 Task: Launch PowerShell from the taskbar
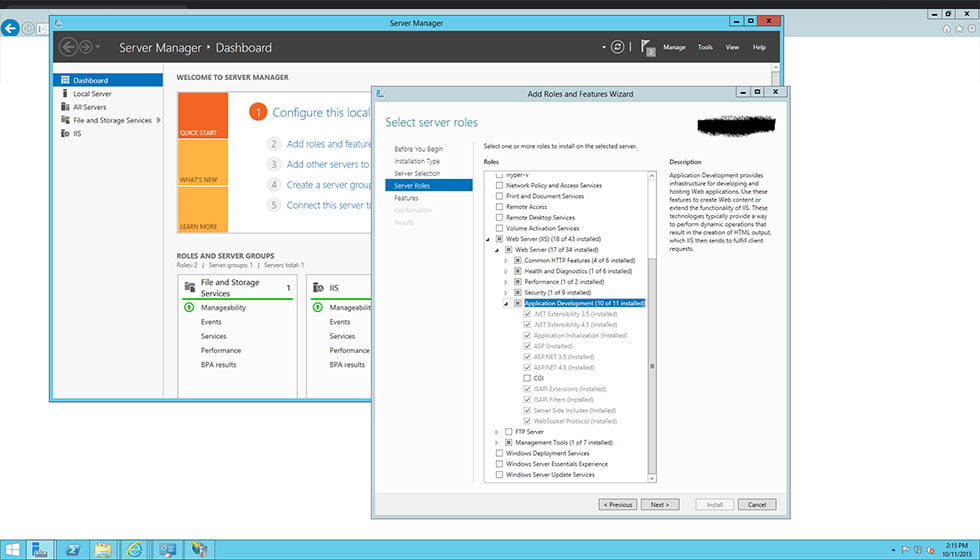[73, 550]
